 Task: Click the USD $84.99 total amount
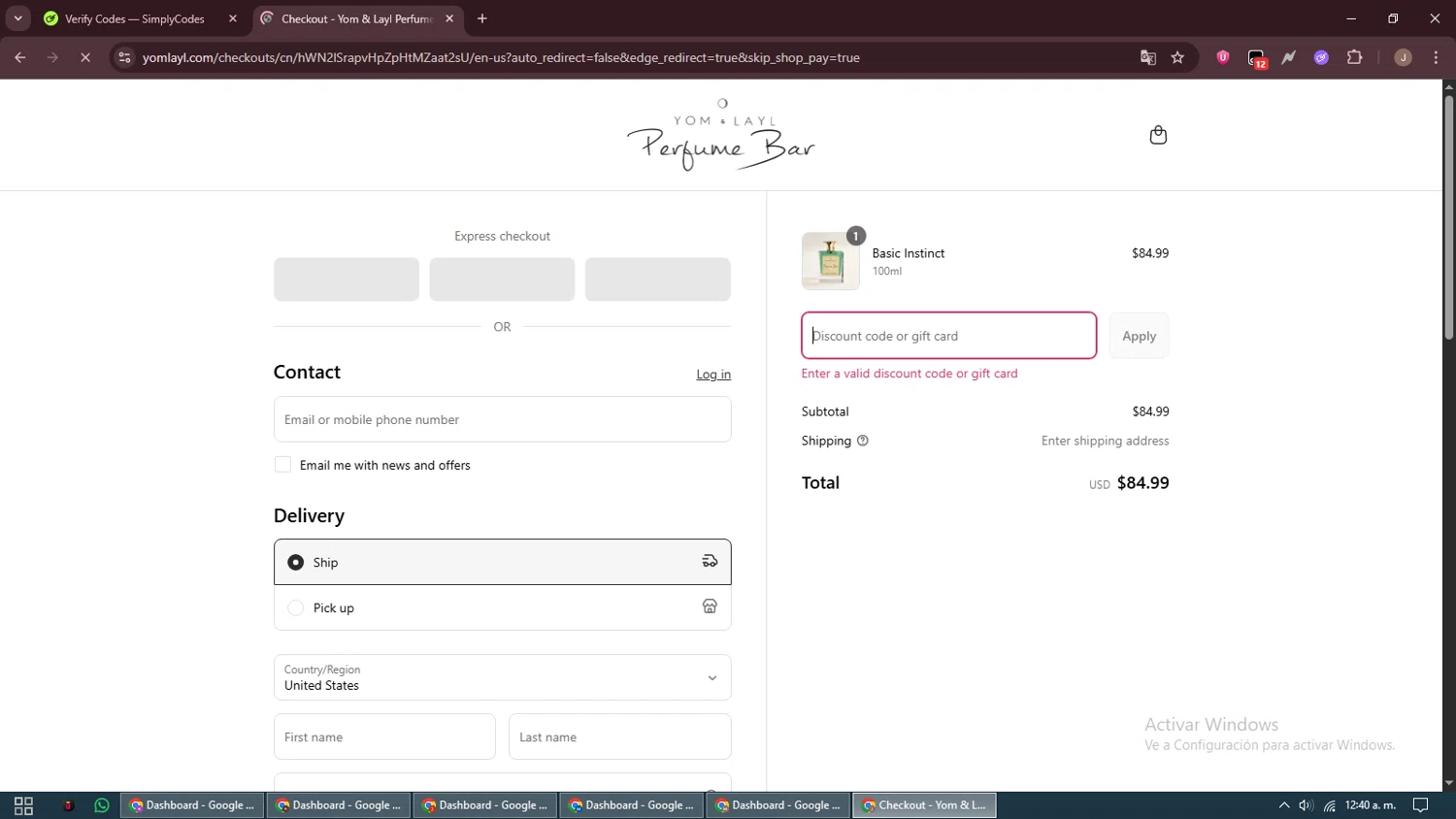click(x=1129, y=483)
